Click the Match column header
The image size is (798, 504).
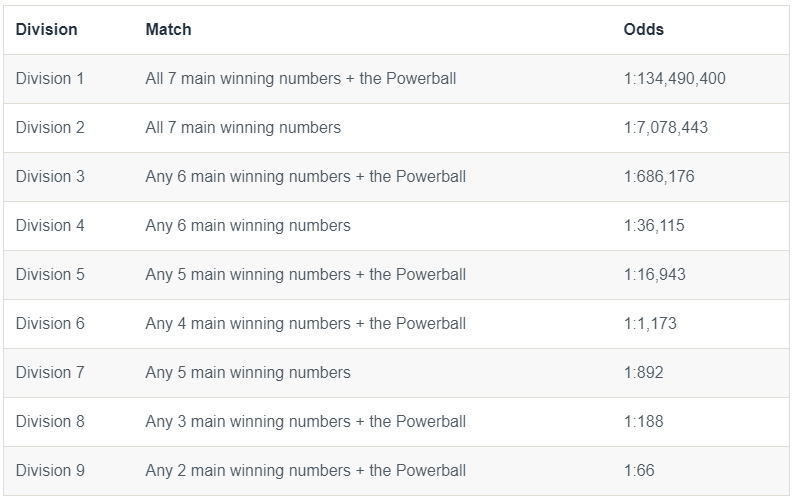click(x=168, y=30)
